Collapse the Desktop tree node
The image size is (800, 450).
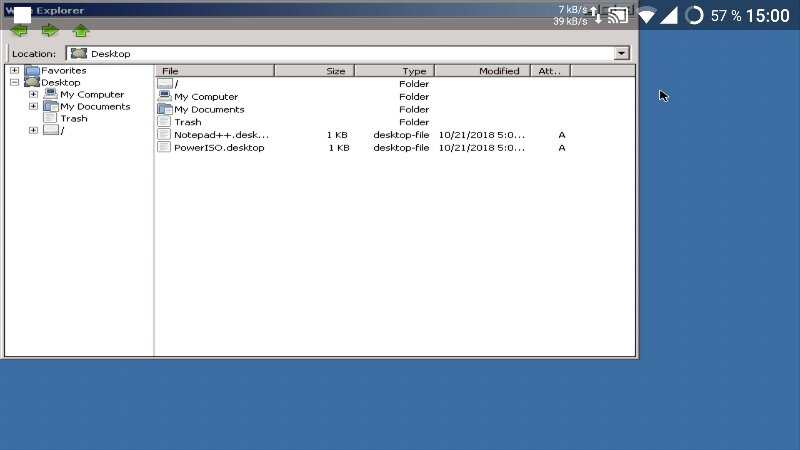point(14,82)
